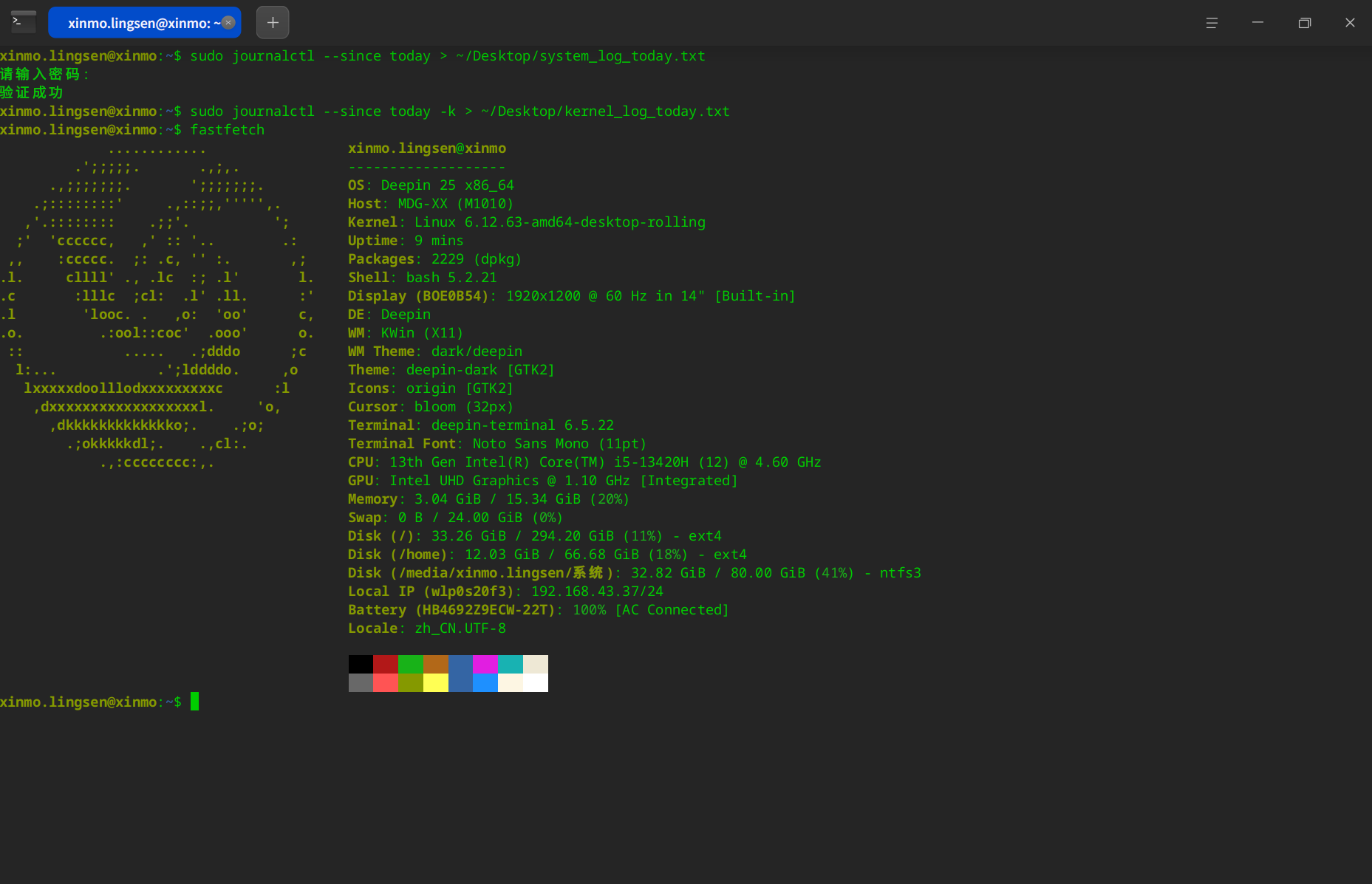This screenshot has width=1372, height=884.
Task: Click the black color block in palette
Action: pos(361,664)
